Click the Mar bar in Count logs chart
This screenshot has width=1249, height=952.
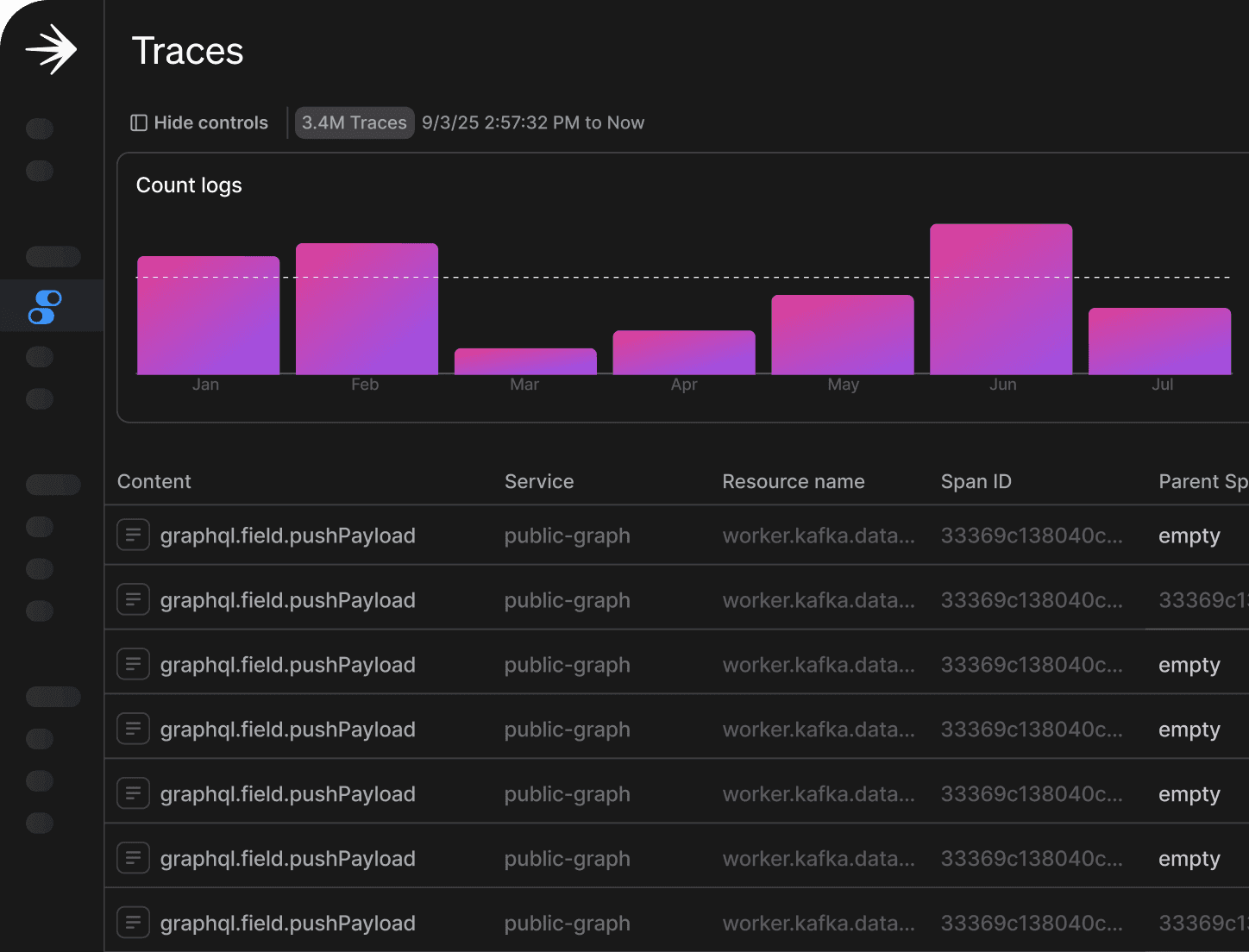point(525,361)
